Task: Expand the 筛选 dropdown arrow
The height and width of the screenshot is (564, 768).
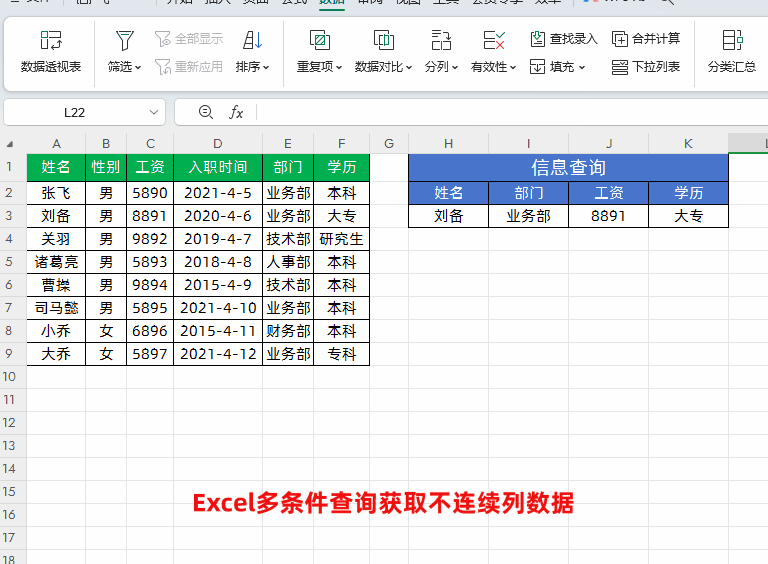Action: point(138,68)
